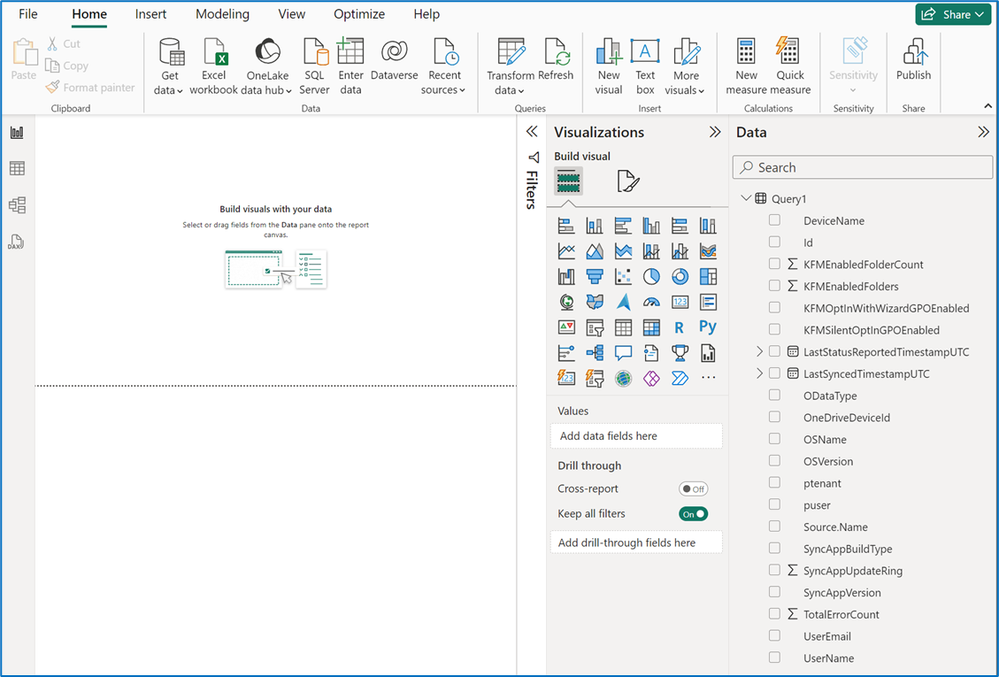The height and width of the screenshot is (677, 999).
Task: Collapse the Data pane
Action: coord(983,132)
